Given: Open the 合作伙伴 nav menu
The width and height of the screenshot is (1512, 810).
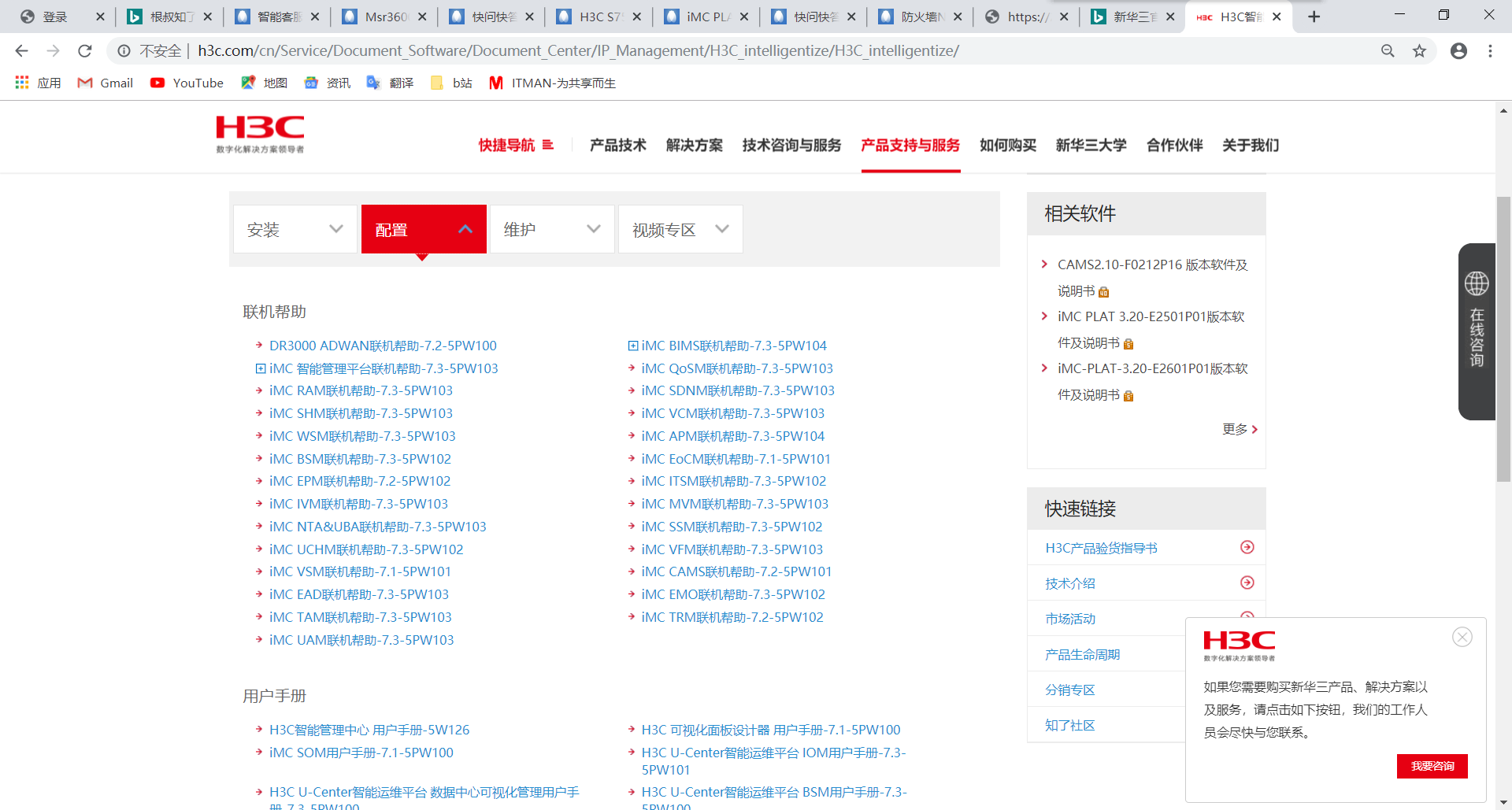Looking at the screenshot, I should (1175, 145).
